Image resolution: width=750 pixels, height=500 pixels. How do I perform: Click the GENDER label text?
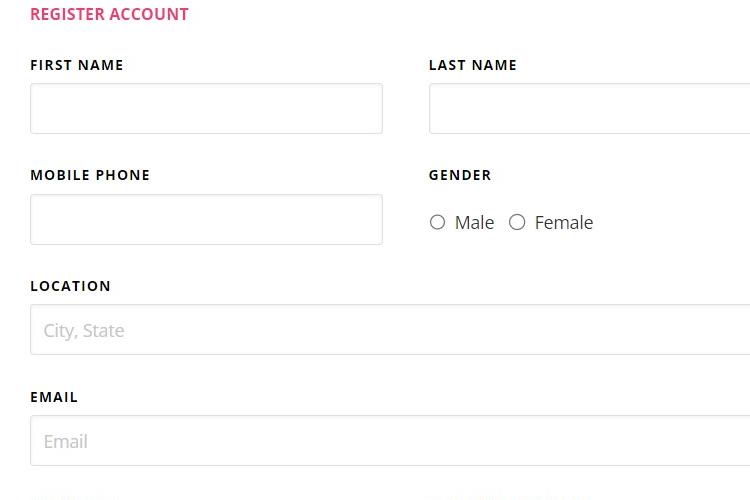460,175
